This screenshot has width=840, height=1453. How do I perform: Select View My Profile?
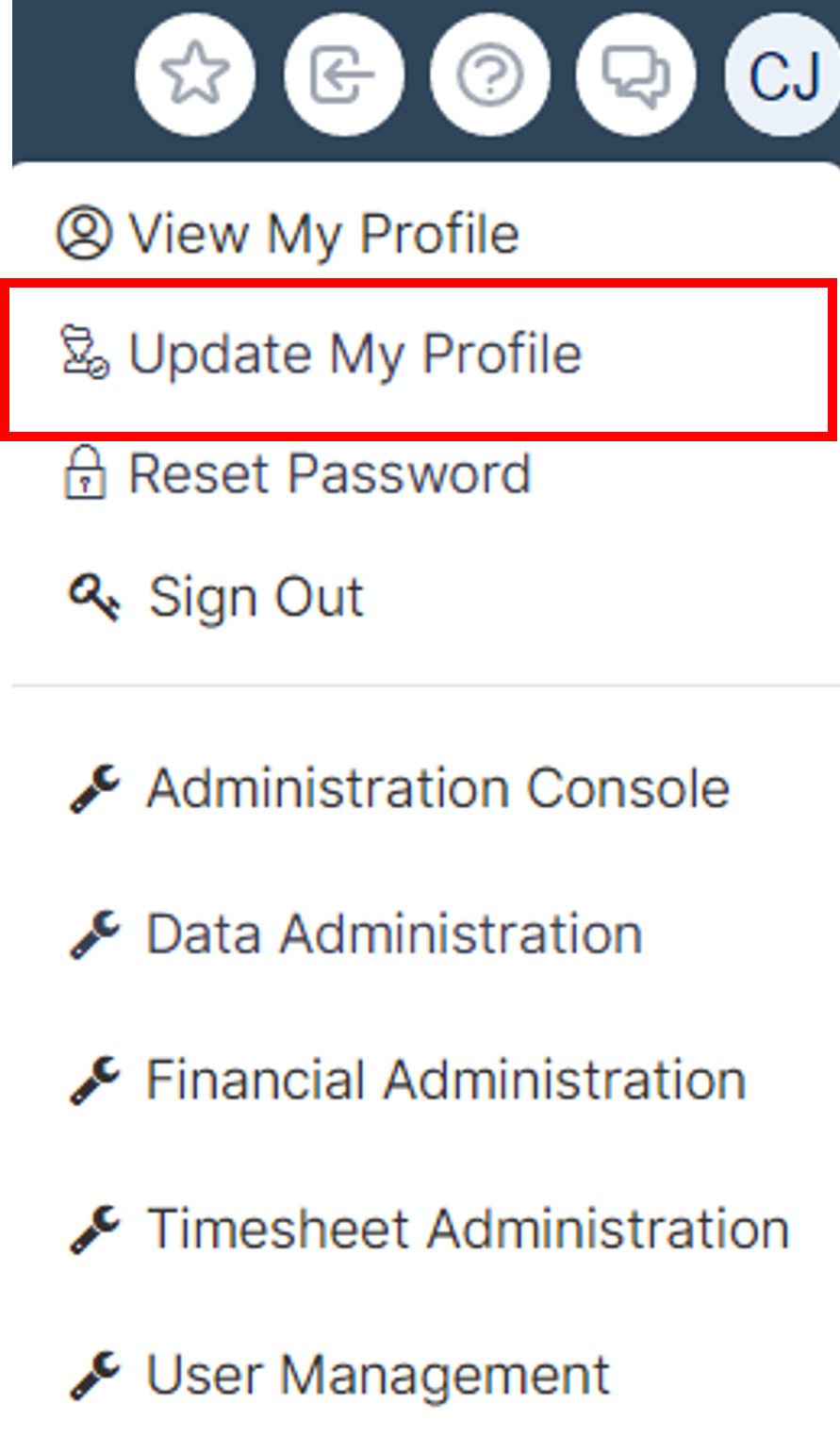tap(323, 234)
